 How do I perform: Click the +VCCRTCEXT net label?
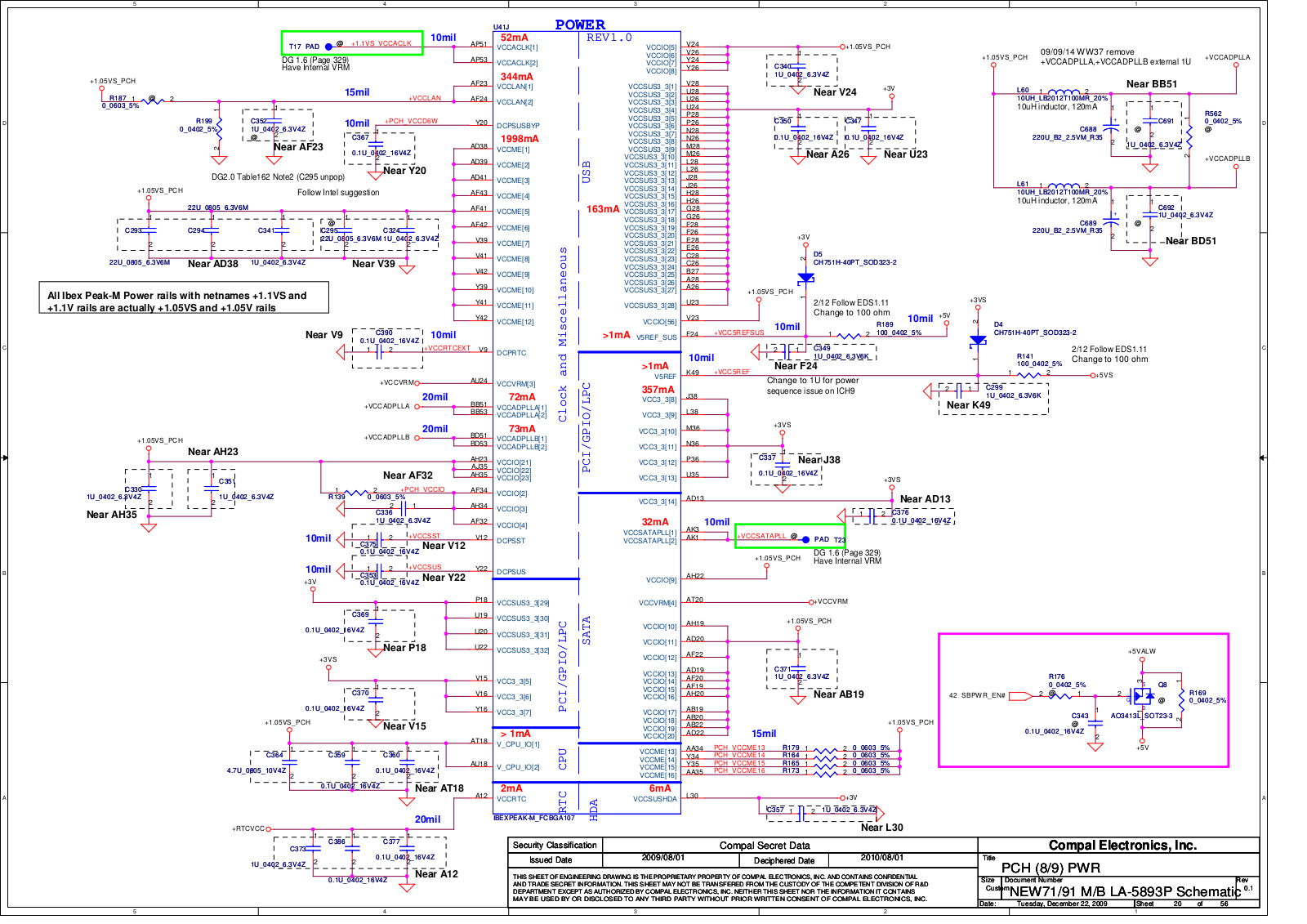tap(448, 348)
